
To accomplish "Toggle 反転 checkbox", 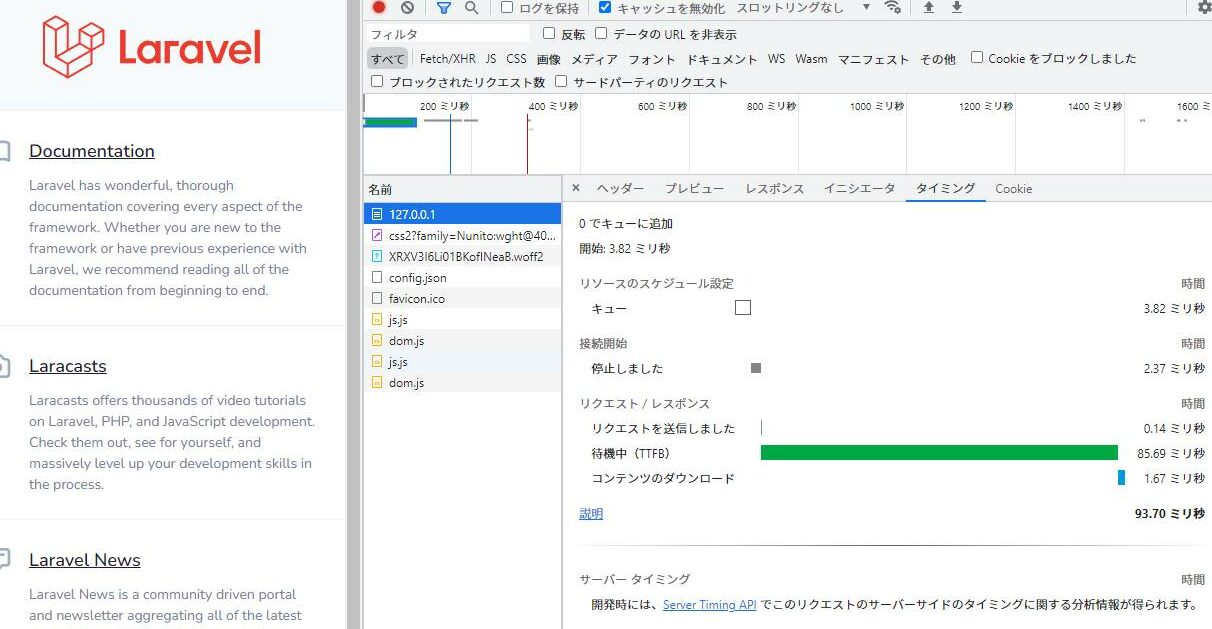I will pyautogui.click(x=549, y=33).
